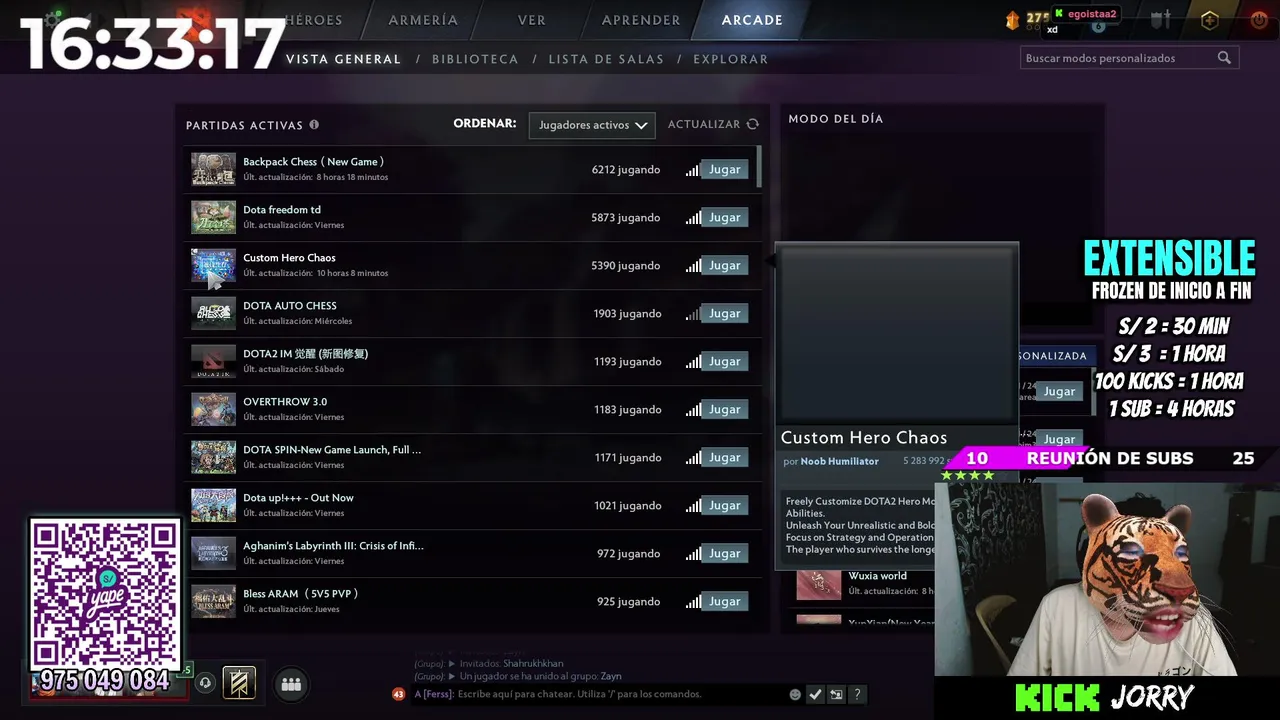This screenshot has width=1280, height=720.
Task: Open DOTA AUTO CHESS thumbnail
Action: point(213,313)
